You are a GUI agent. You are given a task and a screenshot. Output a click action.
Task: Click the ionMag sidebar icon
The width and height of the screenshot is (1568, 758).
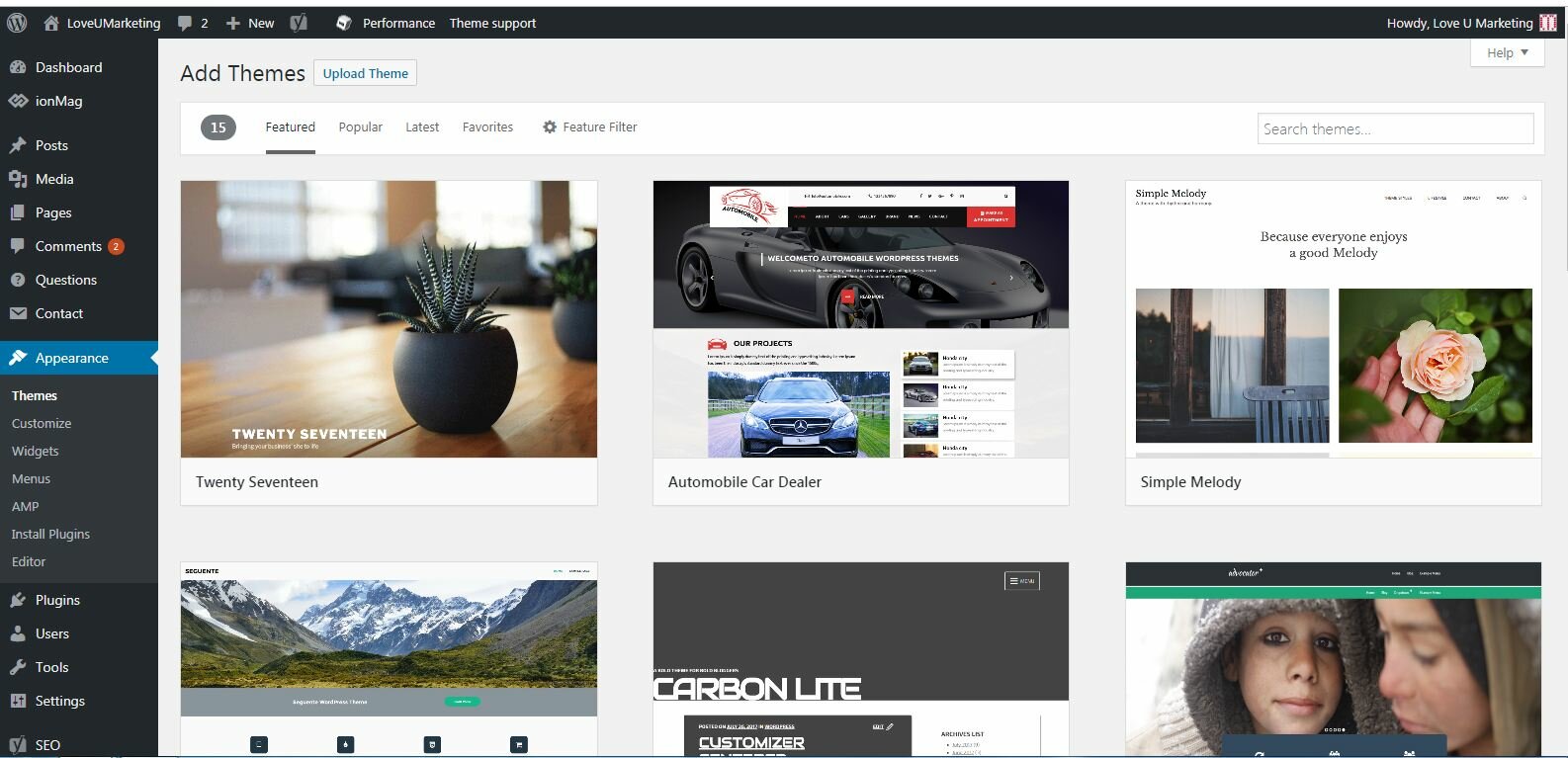18,101
